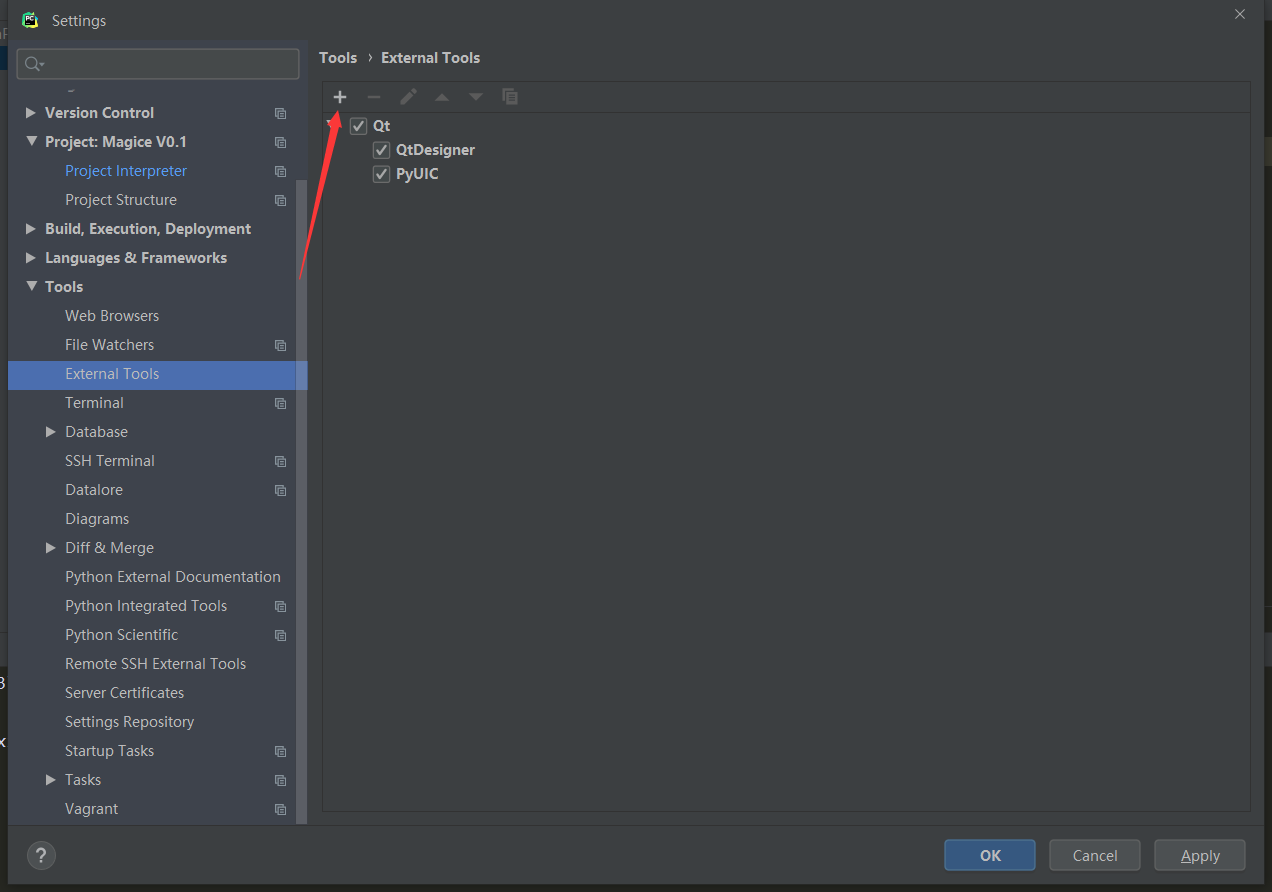The image size is (1272, 892).
Task: Select Diagrams settings page
Action: tap(97, 519)
